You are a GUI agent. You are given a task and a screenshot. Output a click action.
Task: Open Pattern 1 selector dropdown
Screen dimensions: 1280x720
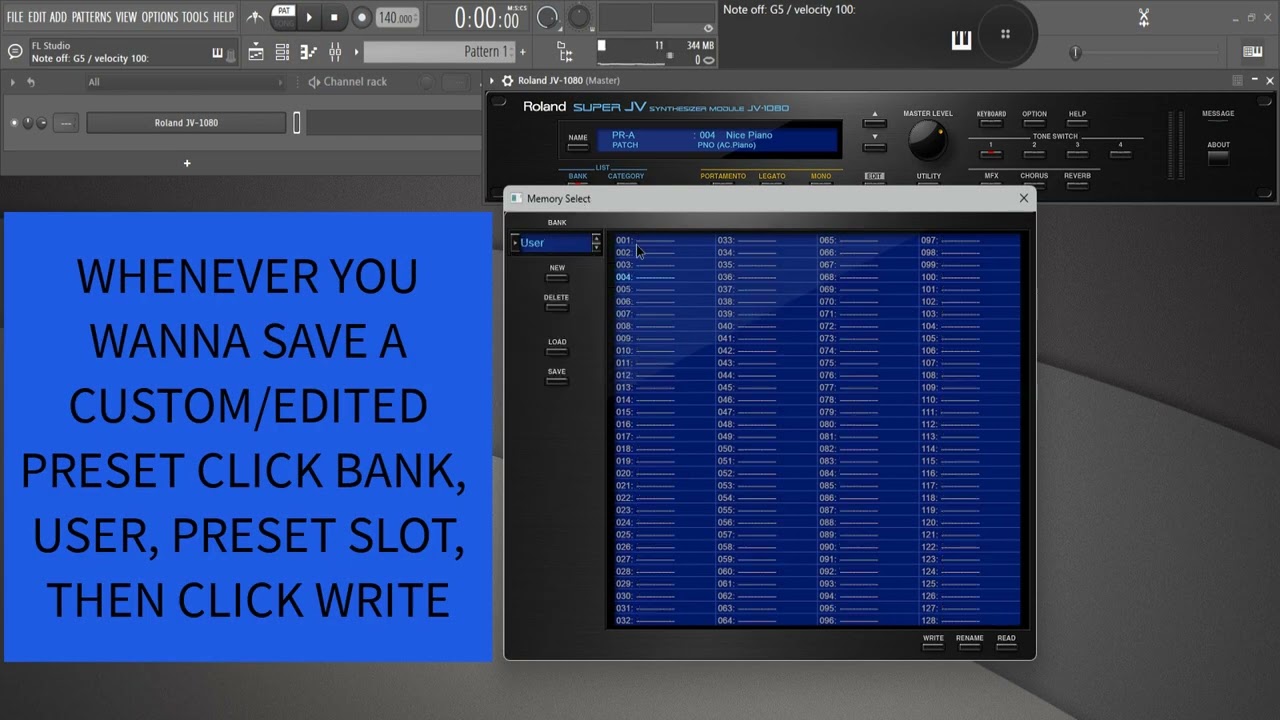(x=438, y=52)
